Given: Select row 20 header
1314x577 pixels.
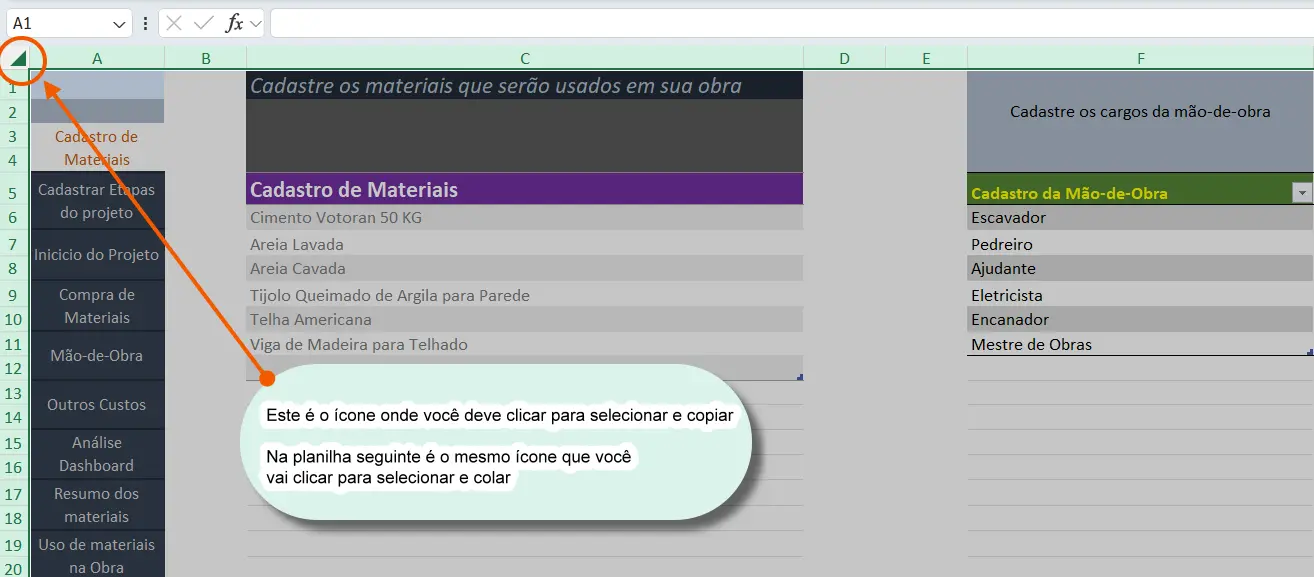Looking at the screenshot, I should click(14, 567).
